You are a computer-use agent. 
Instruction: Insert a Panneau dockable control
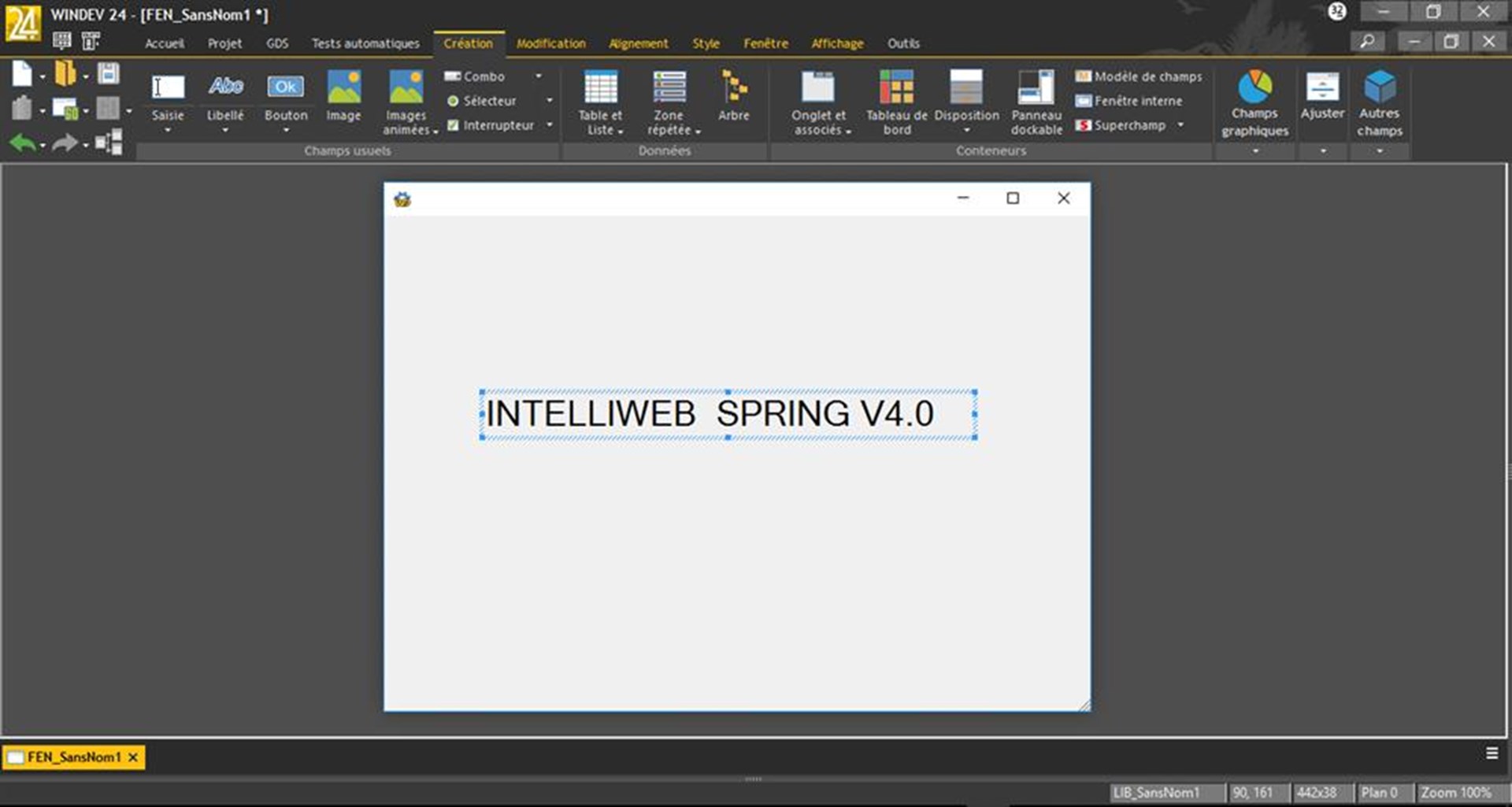coord(1036,102)
